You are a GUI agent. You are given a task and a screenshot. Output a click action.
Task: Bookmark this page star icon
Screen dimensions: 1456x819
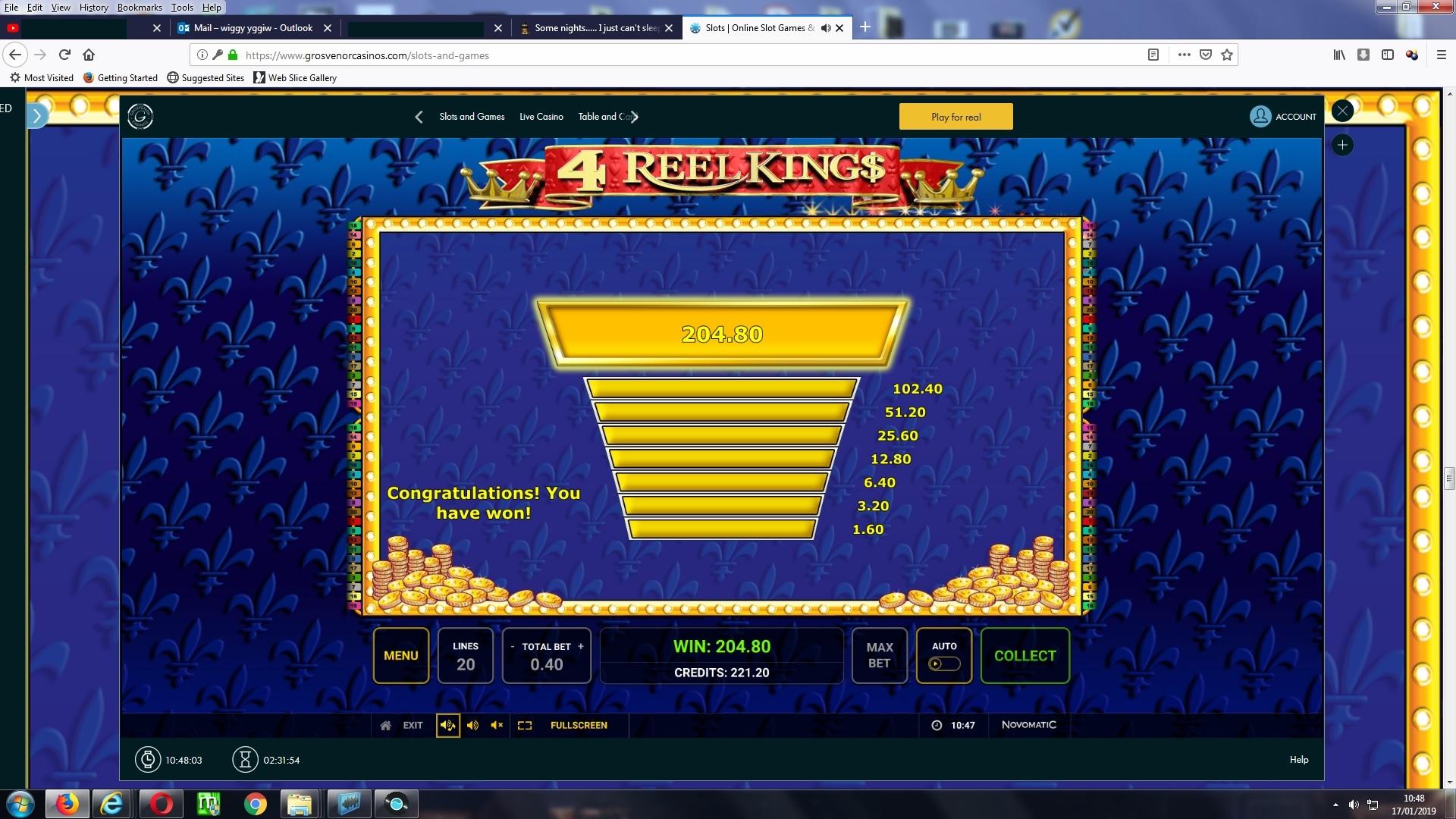(1227, 55)
